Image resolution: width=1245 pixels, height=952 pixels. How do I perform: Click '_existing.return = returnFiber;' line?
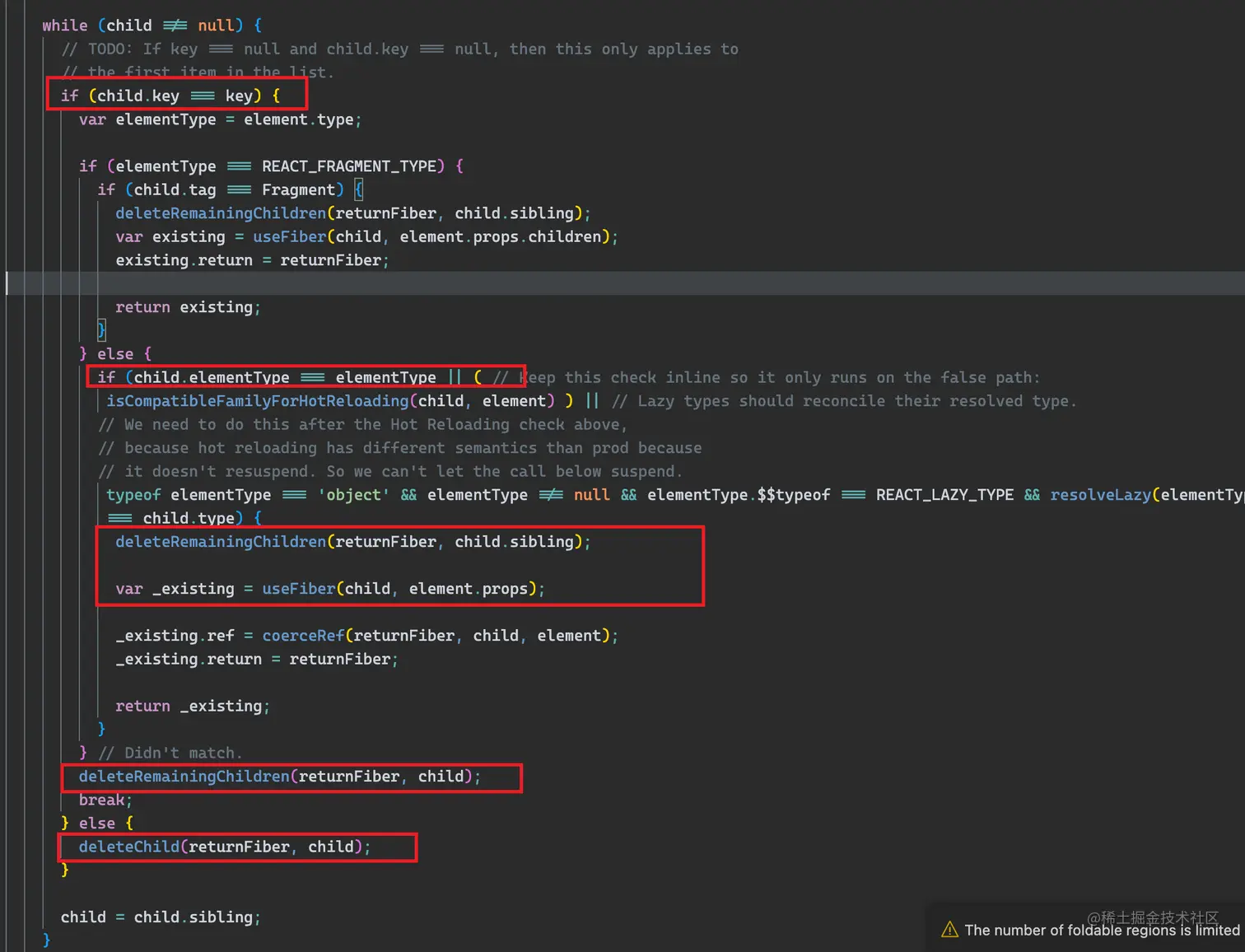[257, 660]
